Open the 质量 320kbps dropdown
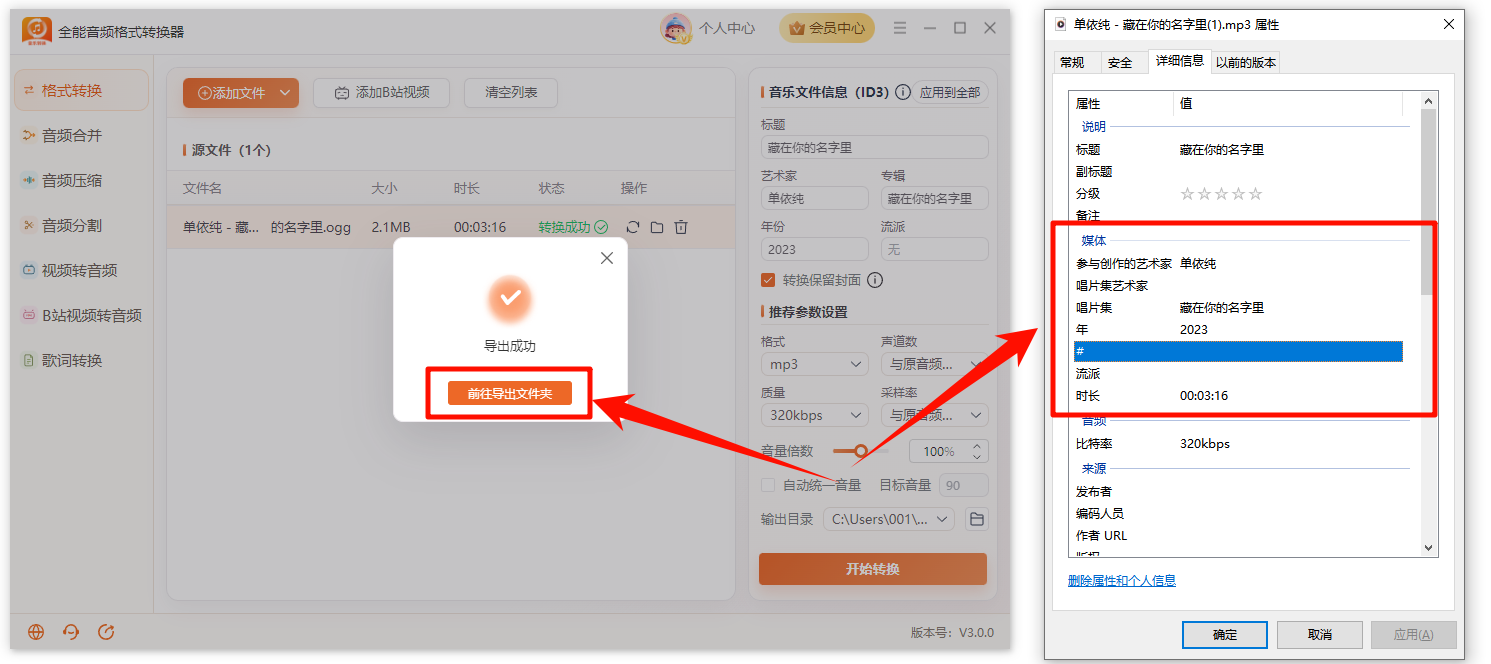The width and height of the screenshot is (1491, 664). (814, 414)
